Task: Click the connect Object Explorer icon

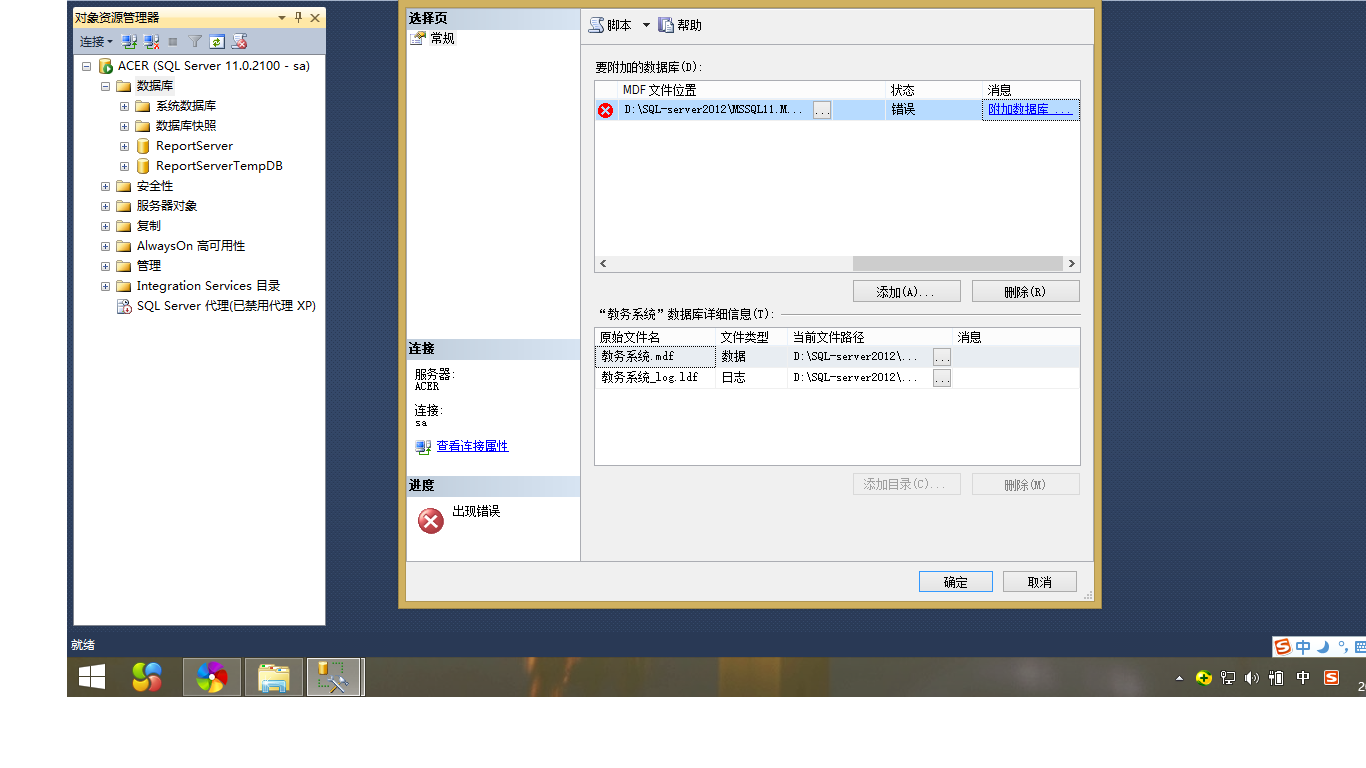Action: click(x=129, y=42)
